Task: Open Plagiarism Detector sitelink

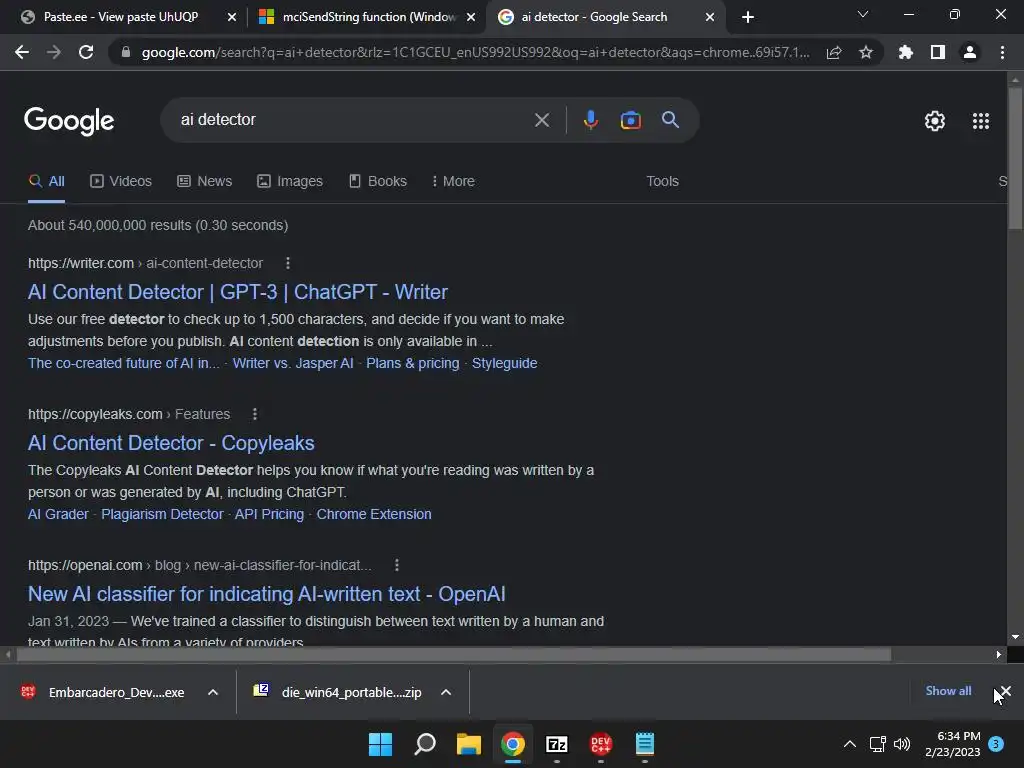Action: click(162, 514)
